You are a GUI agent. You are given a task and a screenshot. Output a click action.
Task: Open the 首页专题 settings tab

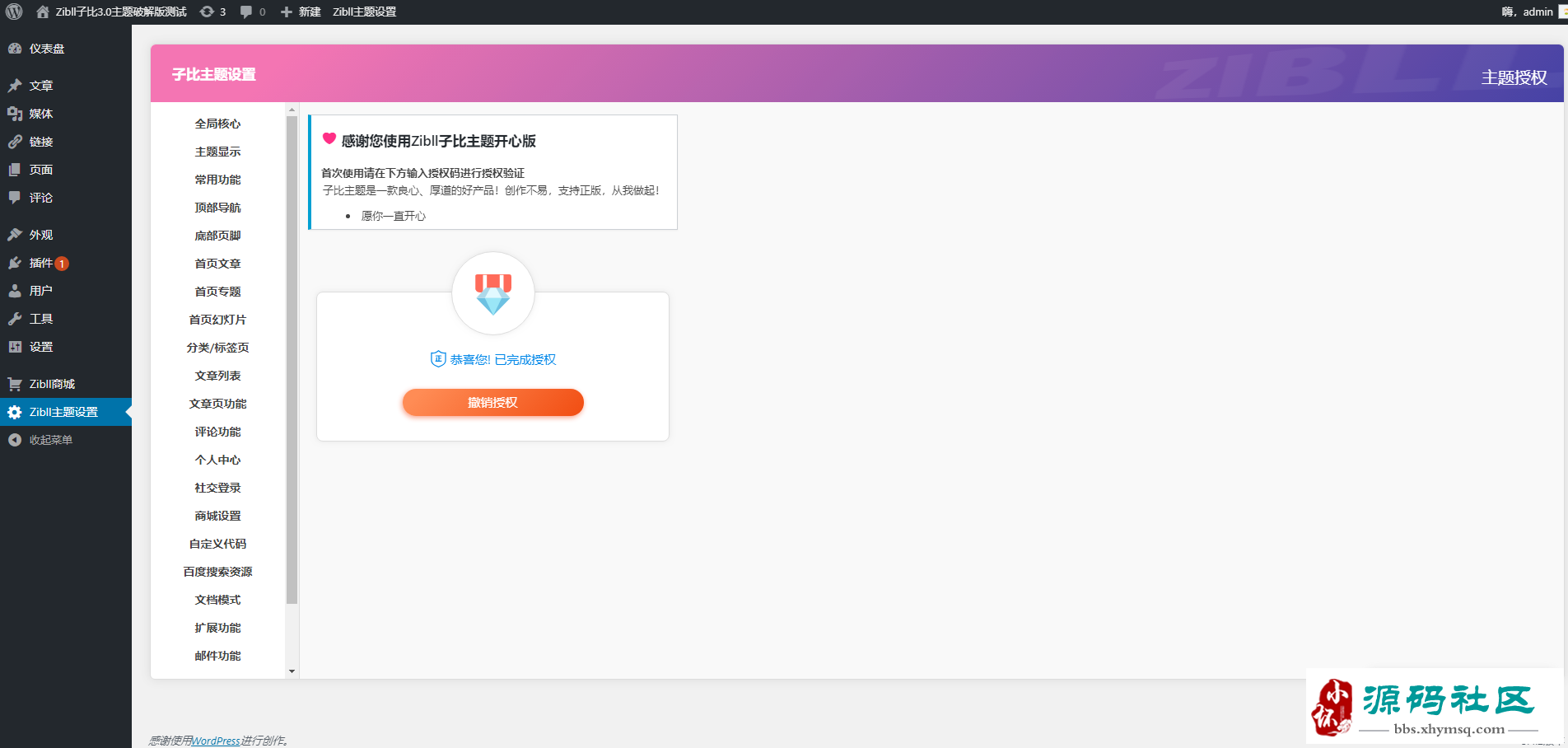point(217,292)
